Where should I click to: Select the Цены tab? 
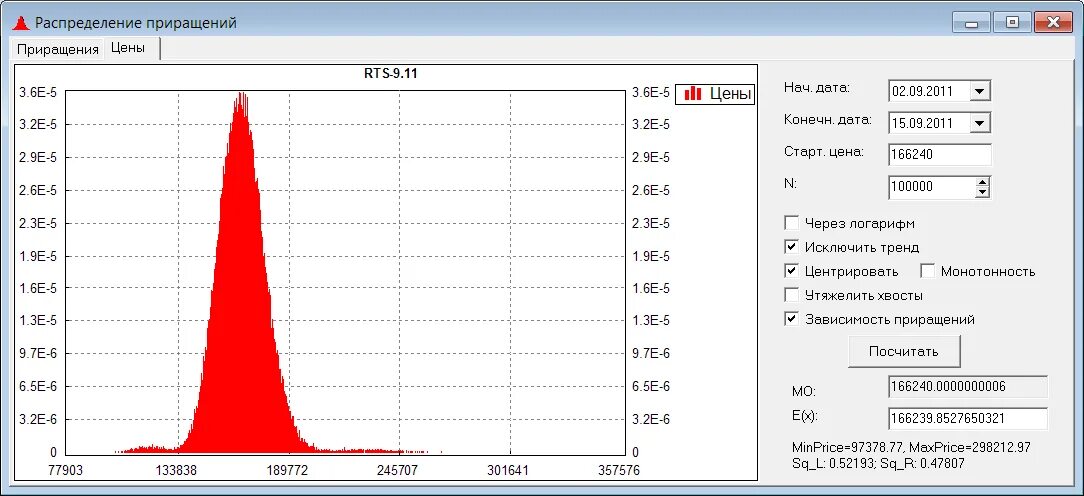pos(131,48)
